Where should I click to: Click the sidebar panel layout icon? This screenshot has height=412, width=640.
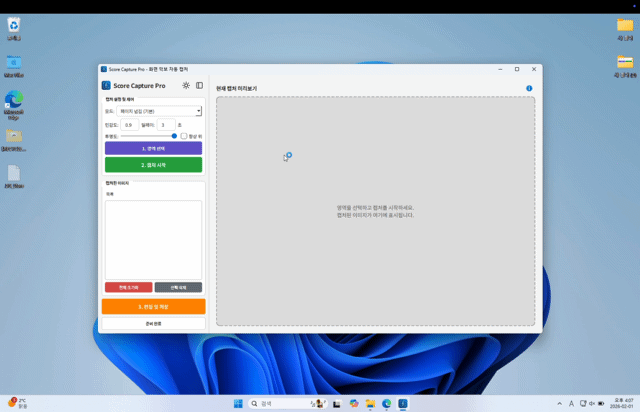pyautogui.click(x=199, y=86)
